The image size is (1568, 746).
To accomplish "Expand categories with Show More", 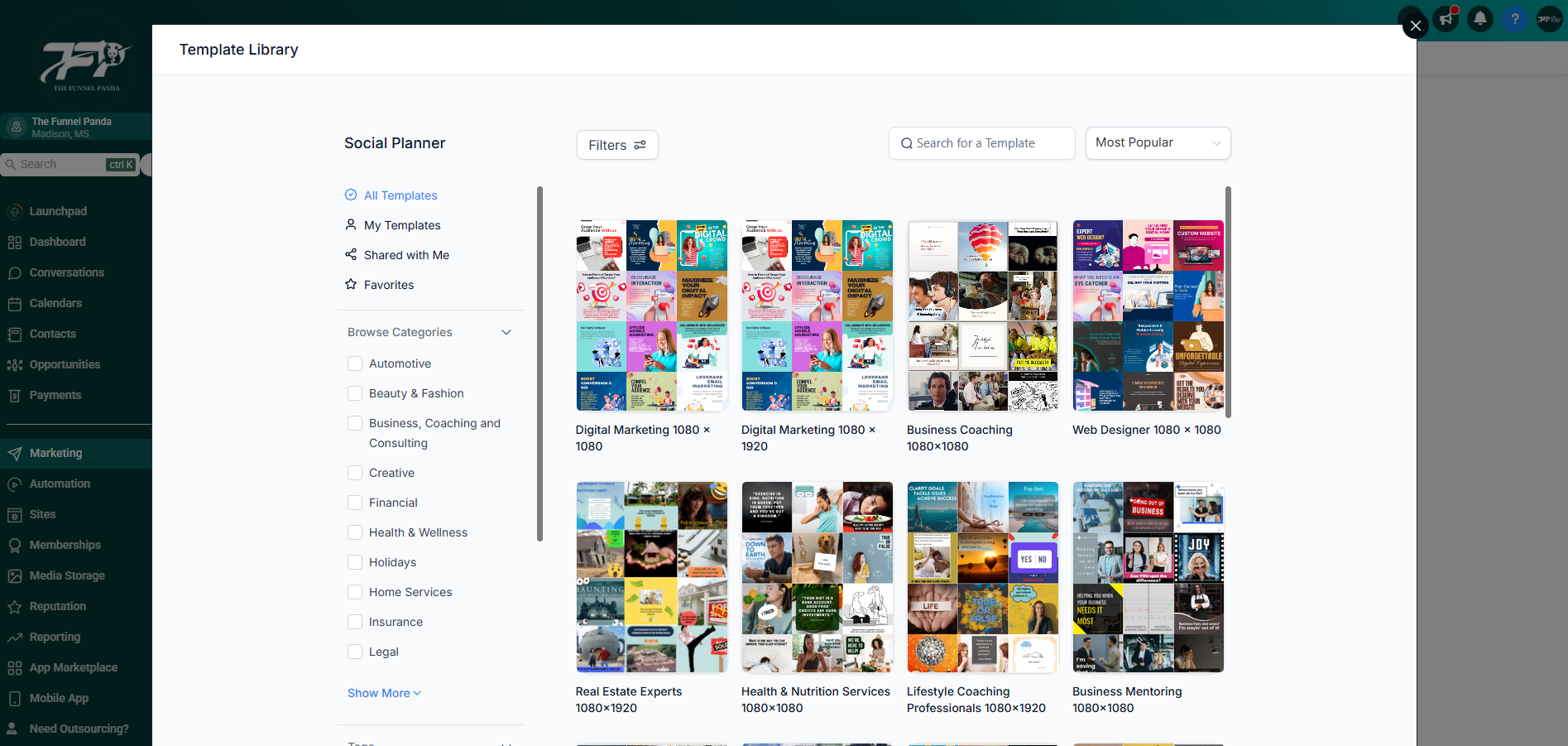I will (x=384, y=693).
